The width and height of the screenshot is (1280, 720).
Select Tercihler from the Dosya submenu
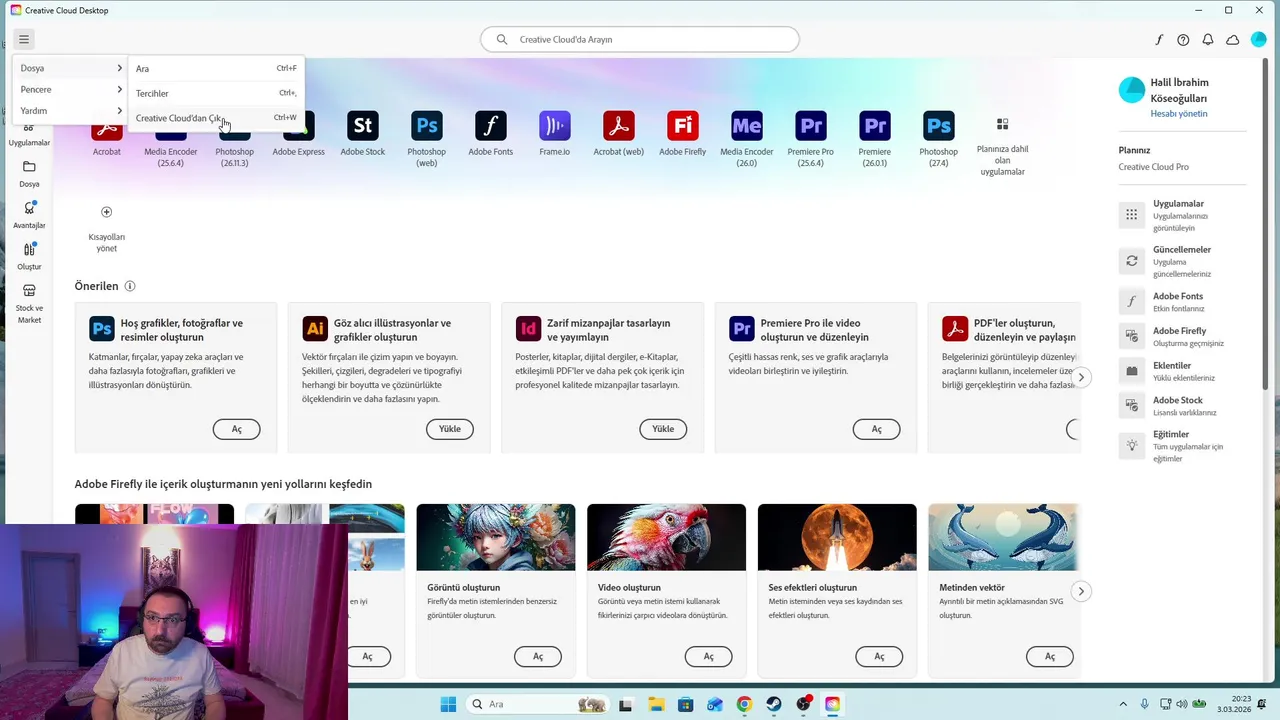point(216,93)
